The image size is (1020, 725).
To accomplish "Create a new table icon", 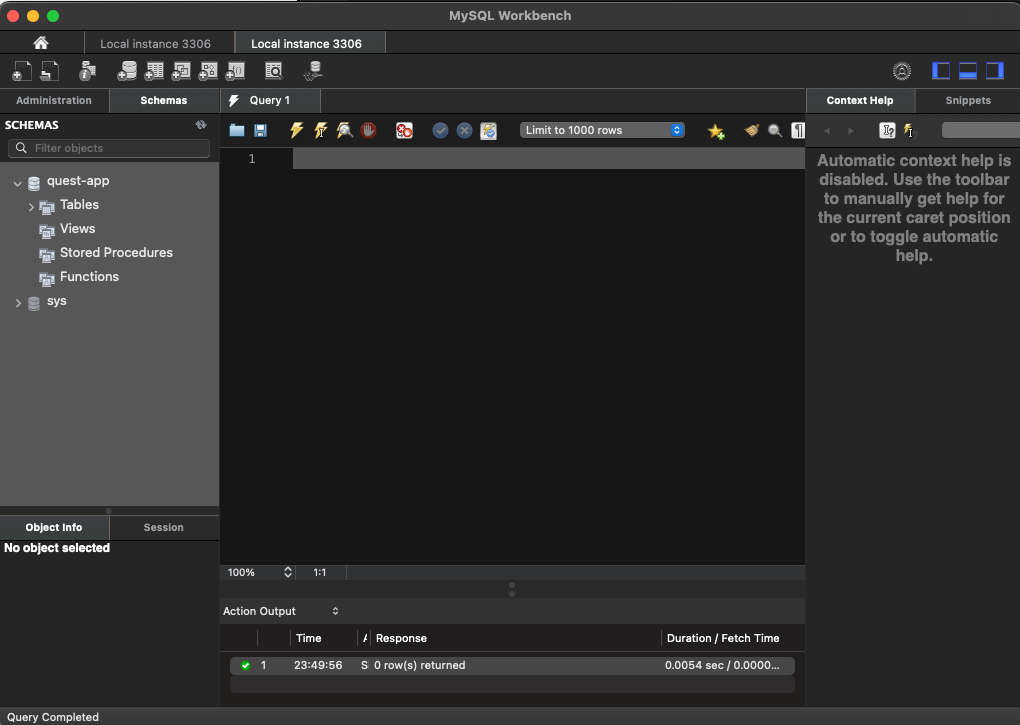I will coord(154,71).
